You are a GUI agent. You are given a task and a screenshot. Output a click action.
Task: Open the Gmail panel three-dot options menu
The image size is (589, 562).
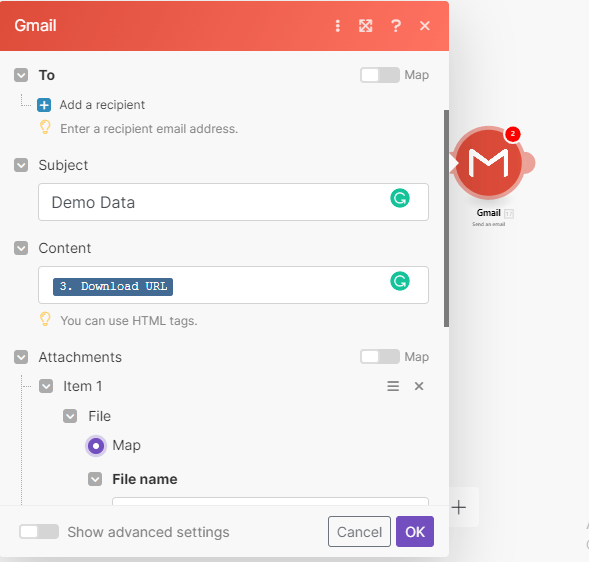coord(337,26)
